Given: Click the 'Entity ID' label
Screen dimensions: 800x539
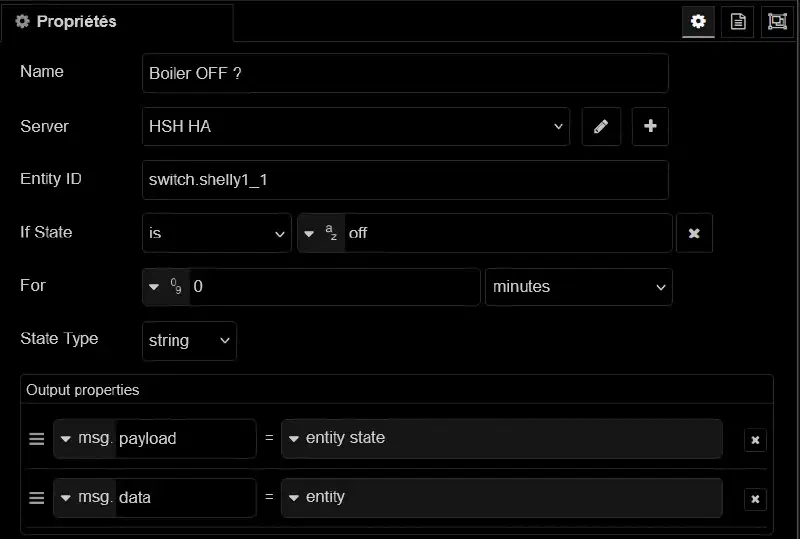Looking at the screenshot, I should [51, 179].
